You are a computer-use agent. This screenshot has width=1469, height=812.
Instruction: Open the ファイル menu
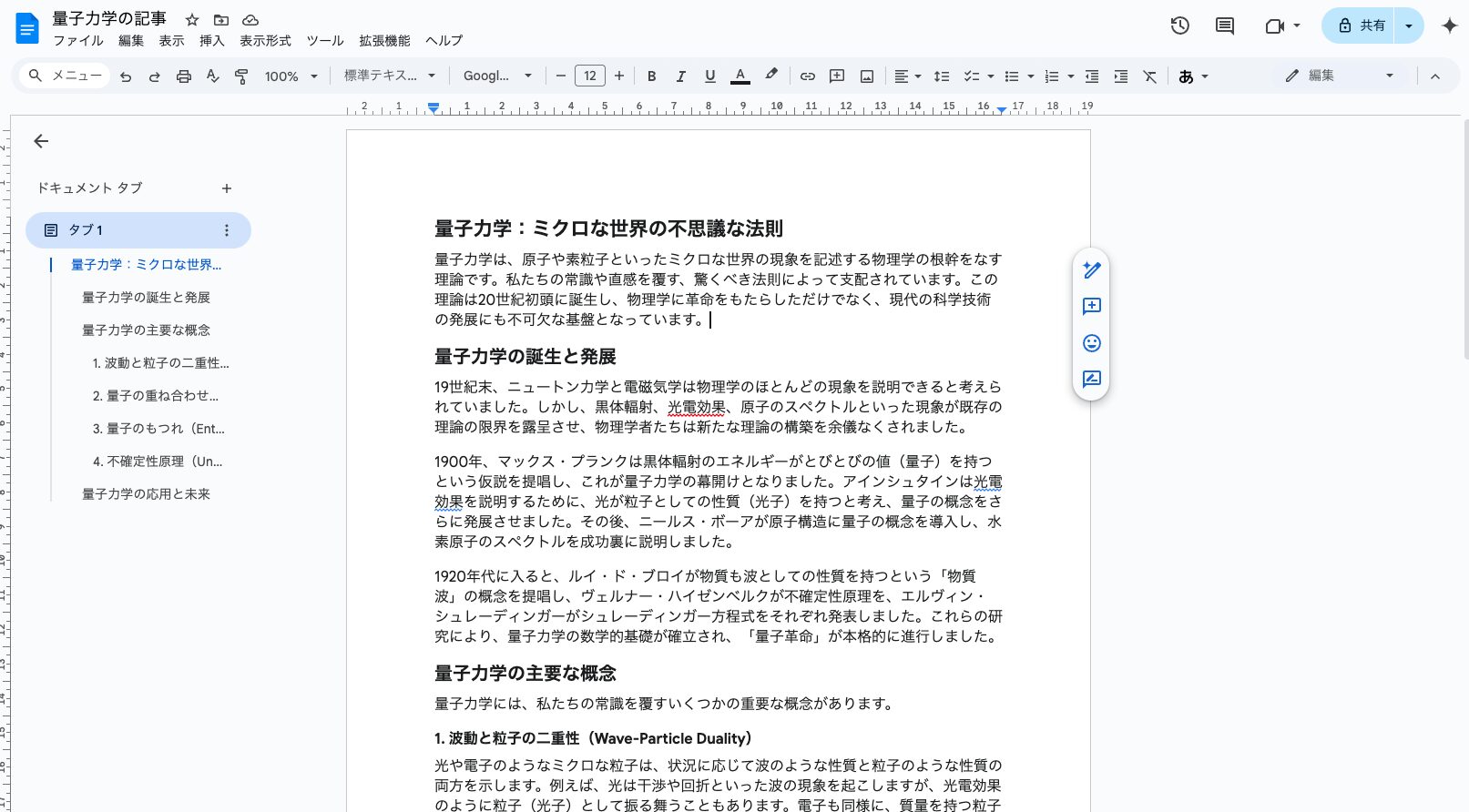click(78, 41)
